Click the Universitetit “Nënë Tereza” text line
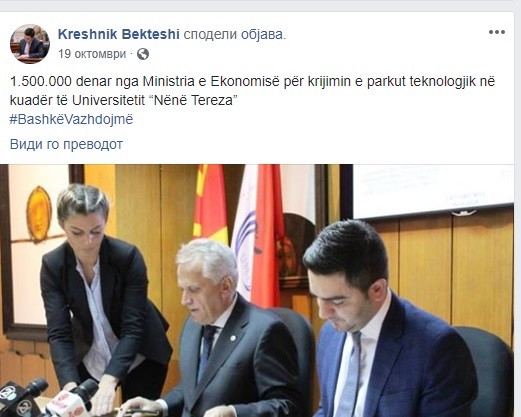The width and height of the screenshot is (521, 417). coord(123,100)
